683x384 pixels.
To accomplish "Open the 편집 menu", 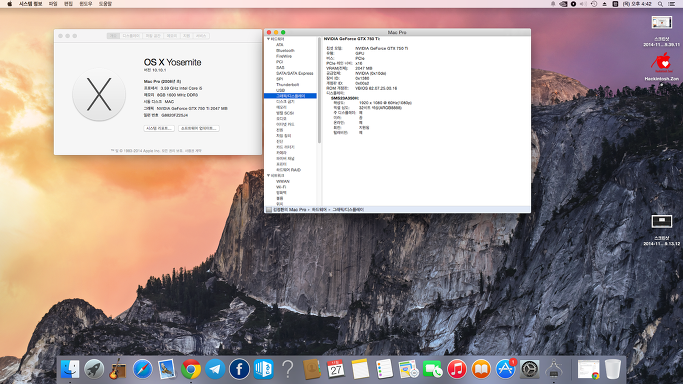I will (68, 4).
